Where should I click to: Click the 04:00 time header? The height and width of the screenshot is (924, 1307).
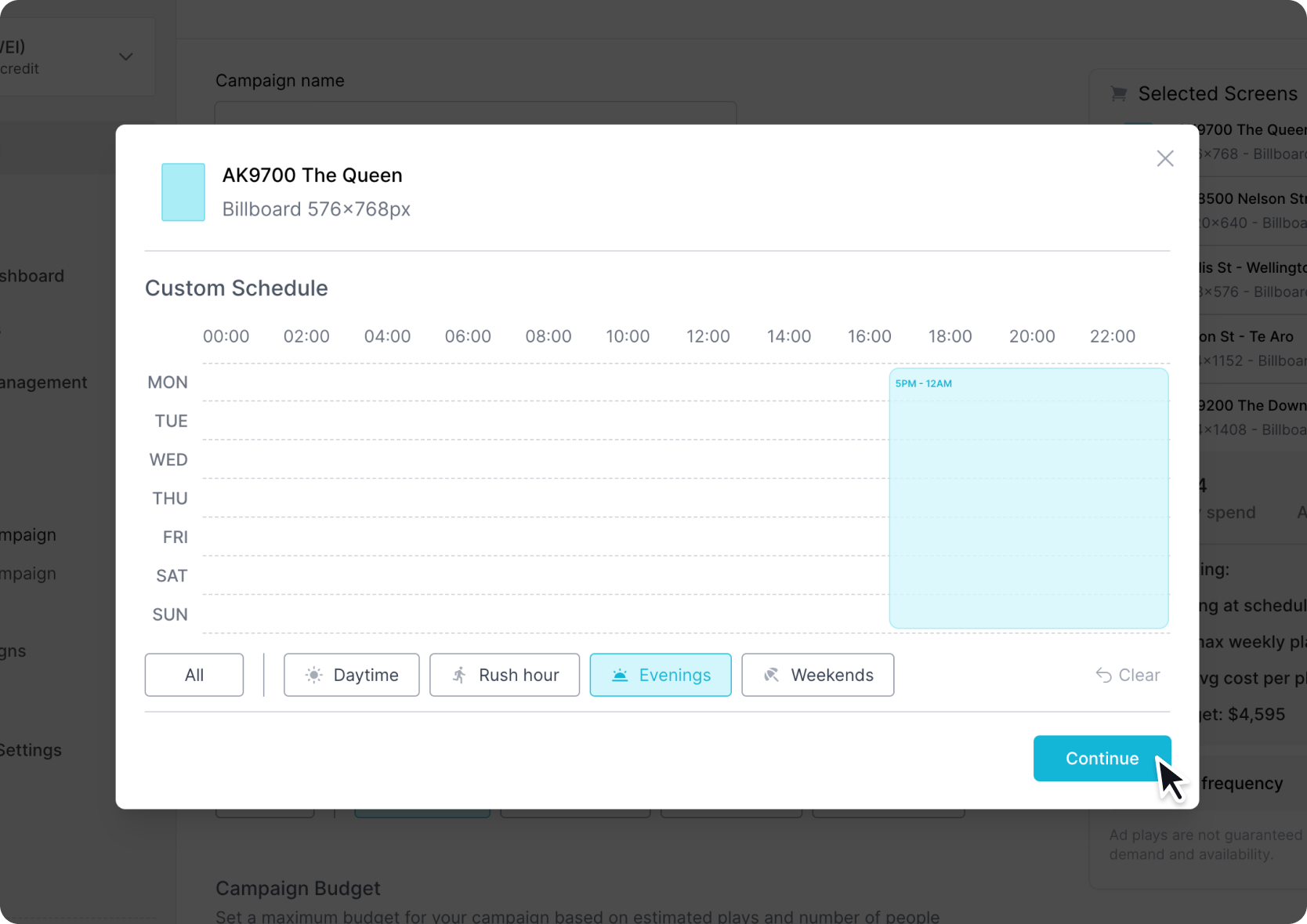387,336
